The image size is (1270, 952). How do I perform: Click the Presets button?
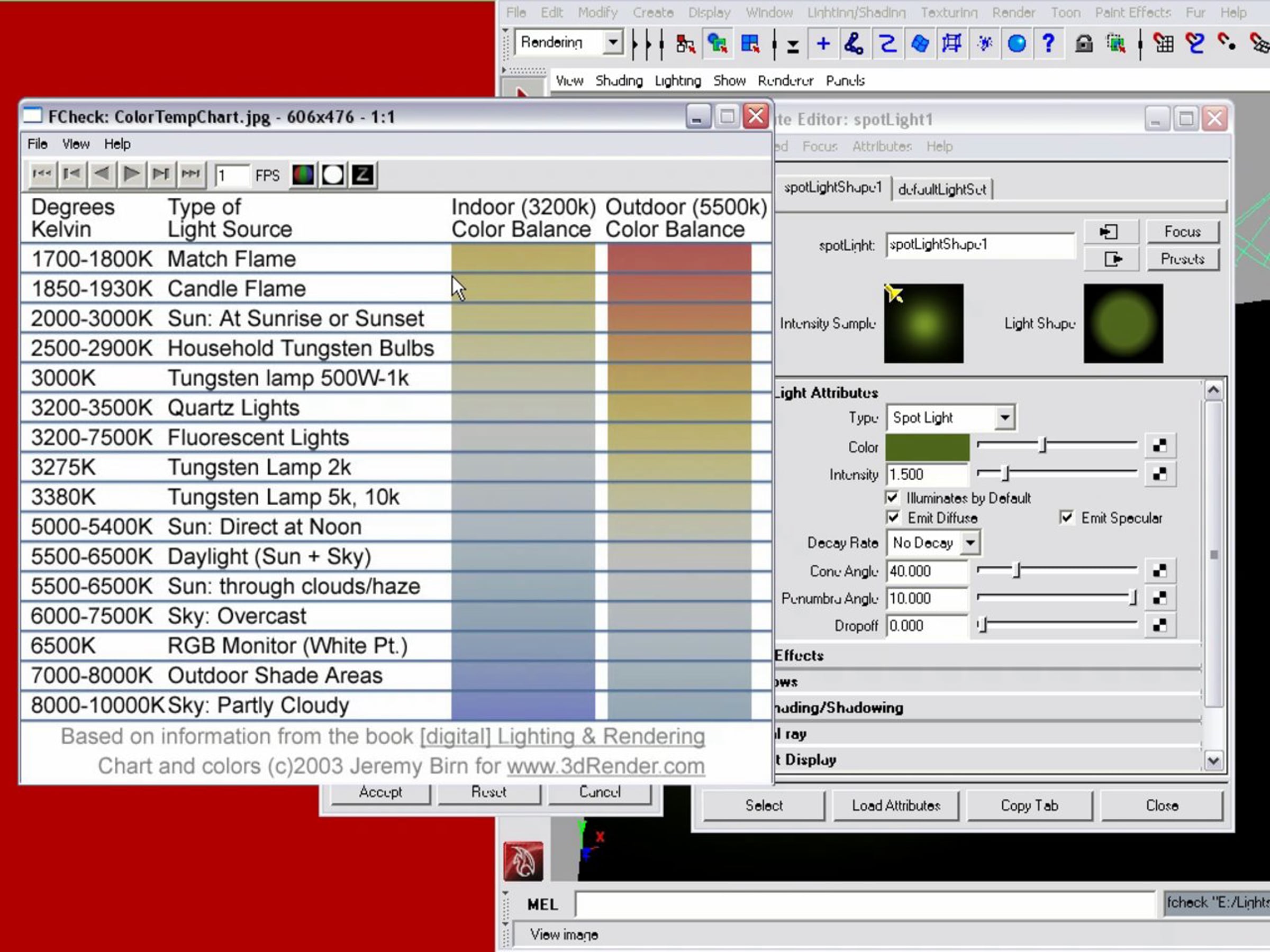[x=1182, y=259]
